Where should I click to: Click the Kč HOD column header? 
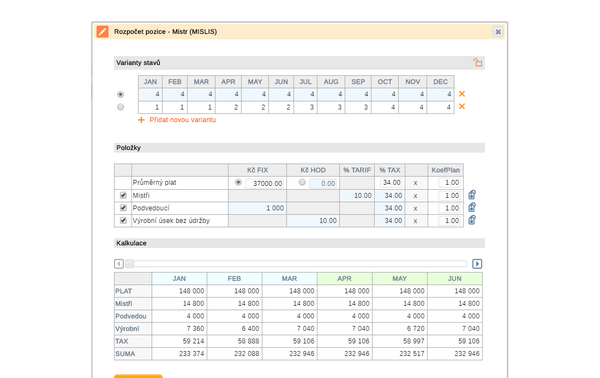pos(313,170)
